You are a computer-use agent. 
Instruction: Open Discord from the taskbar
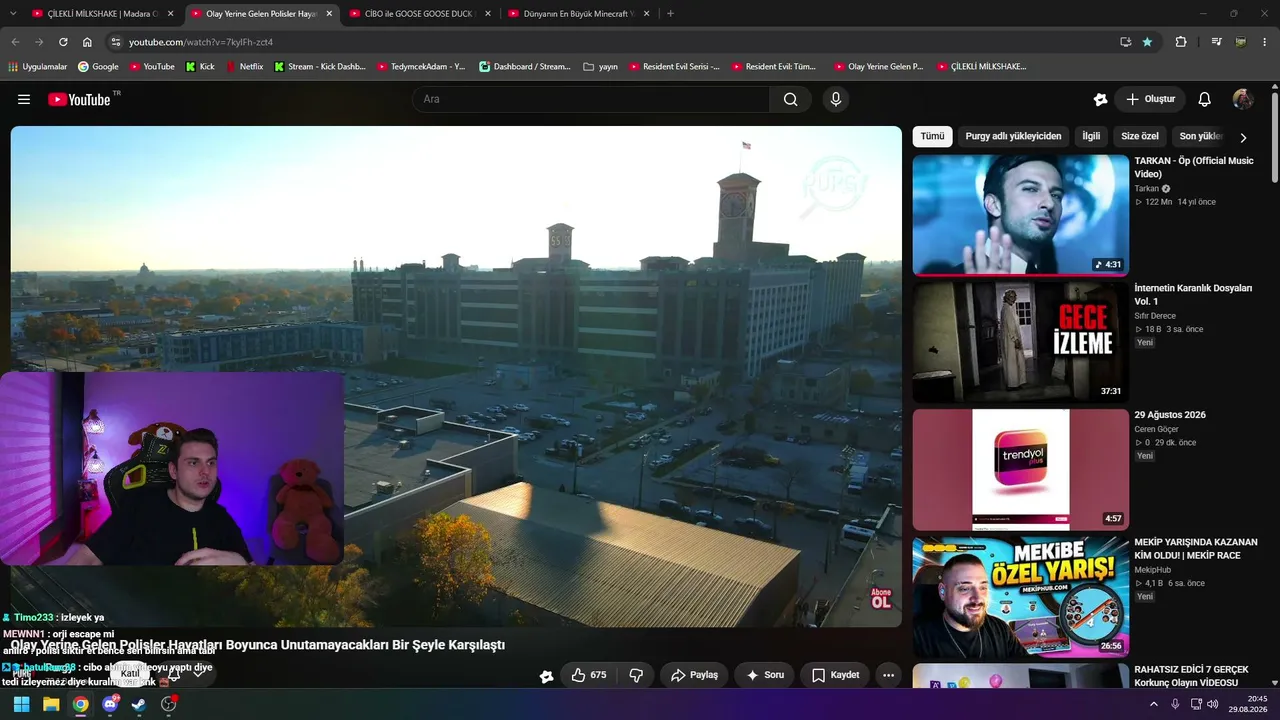(110, 704)
